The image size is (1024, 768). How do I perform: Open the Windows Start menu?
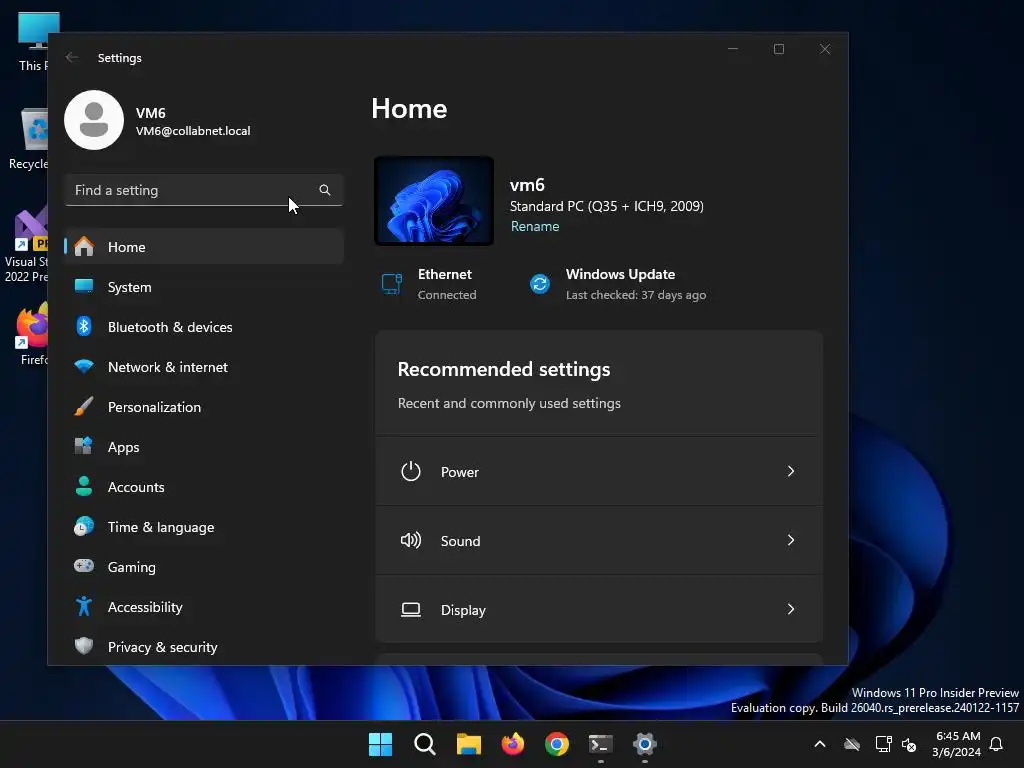pyautogui.click(x=380, y=744)
